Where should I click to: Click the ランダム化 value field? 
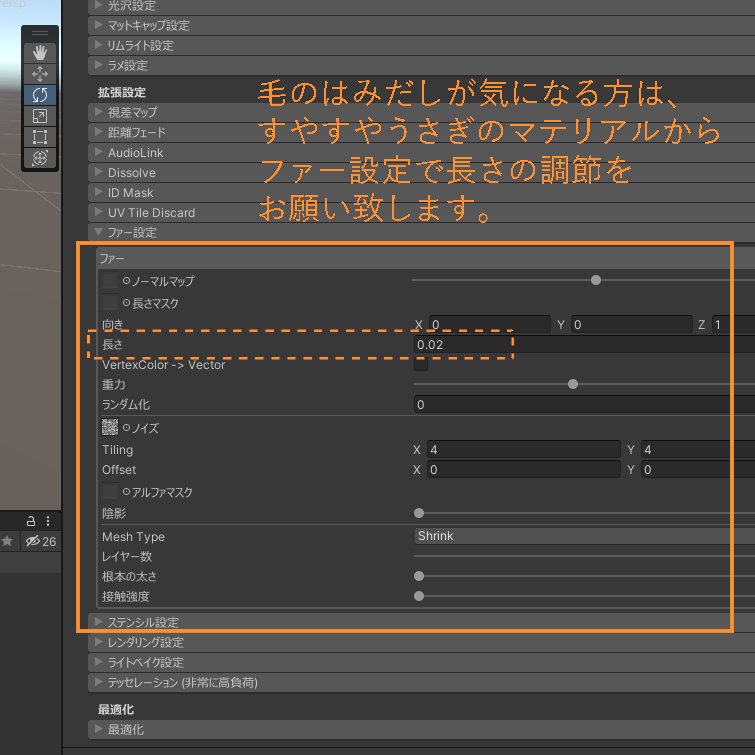tap(585, 404)
